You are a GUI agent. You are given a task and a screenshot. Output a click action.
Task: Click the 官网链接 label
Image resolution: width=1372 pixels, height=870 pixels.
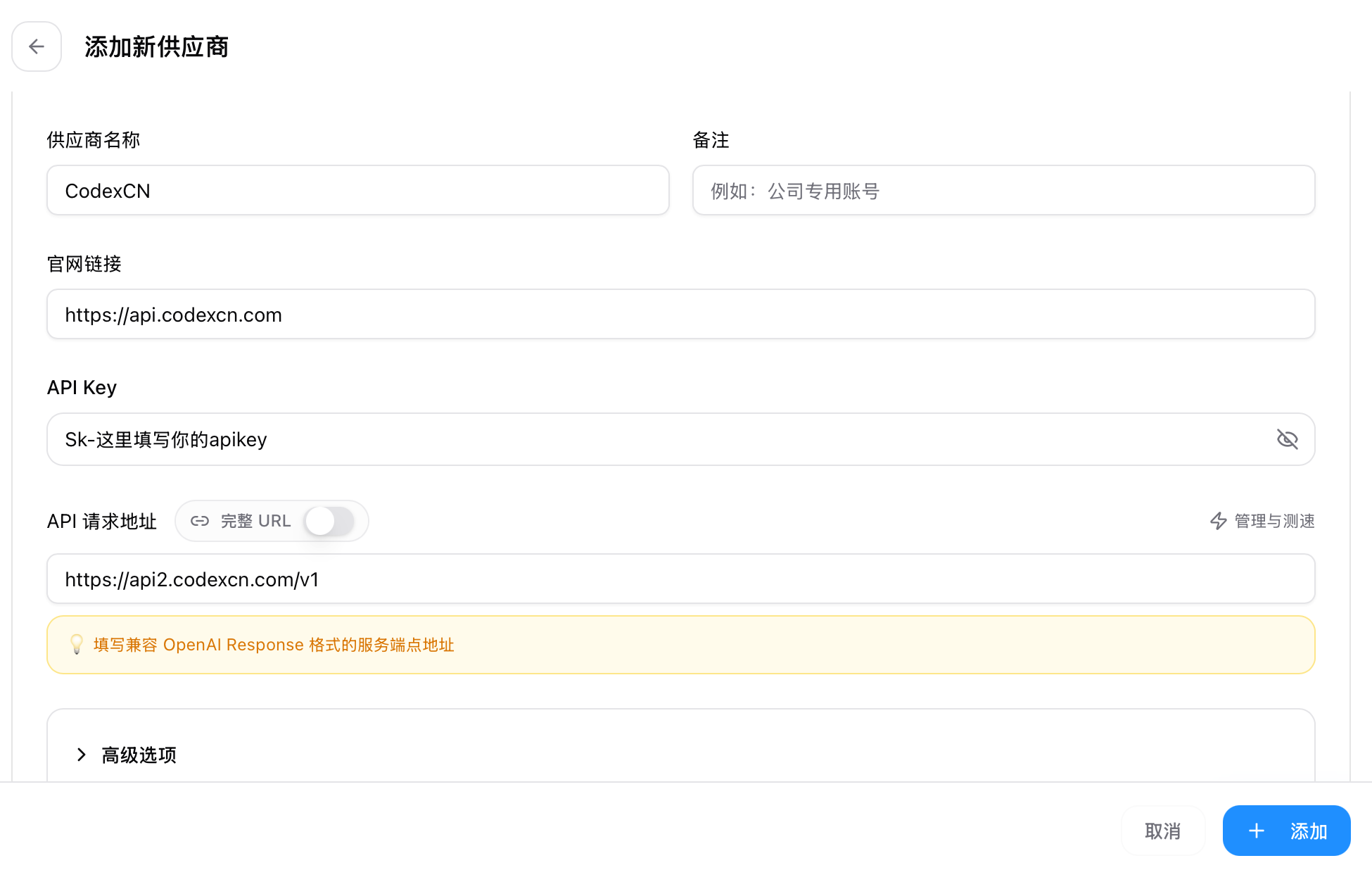(x=84, y=264)
